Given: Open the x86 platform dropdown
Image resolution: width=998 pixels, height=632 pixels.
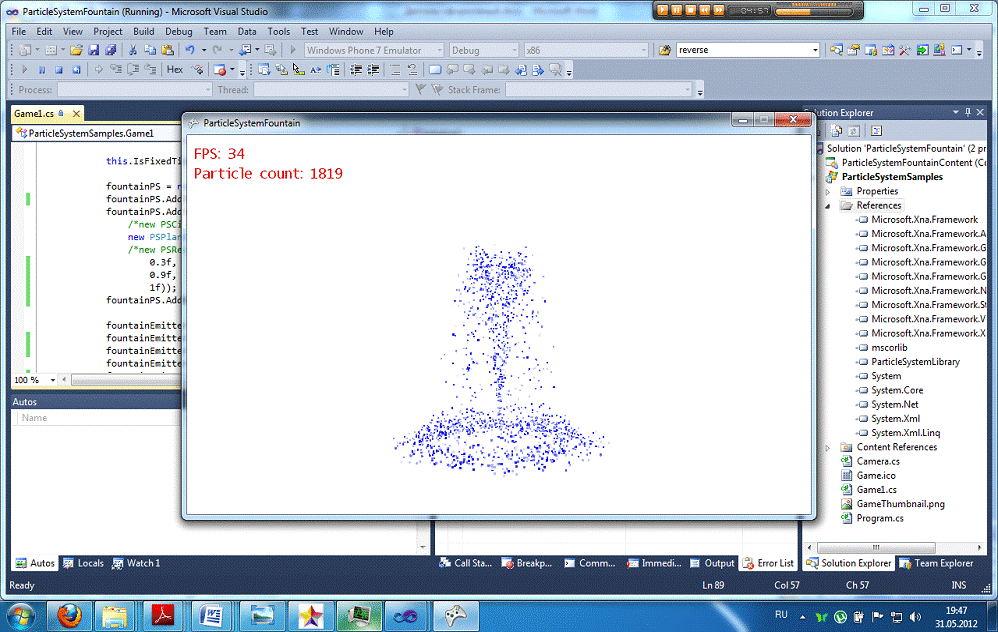Looking at the screenshot, I should 643,50.
